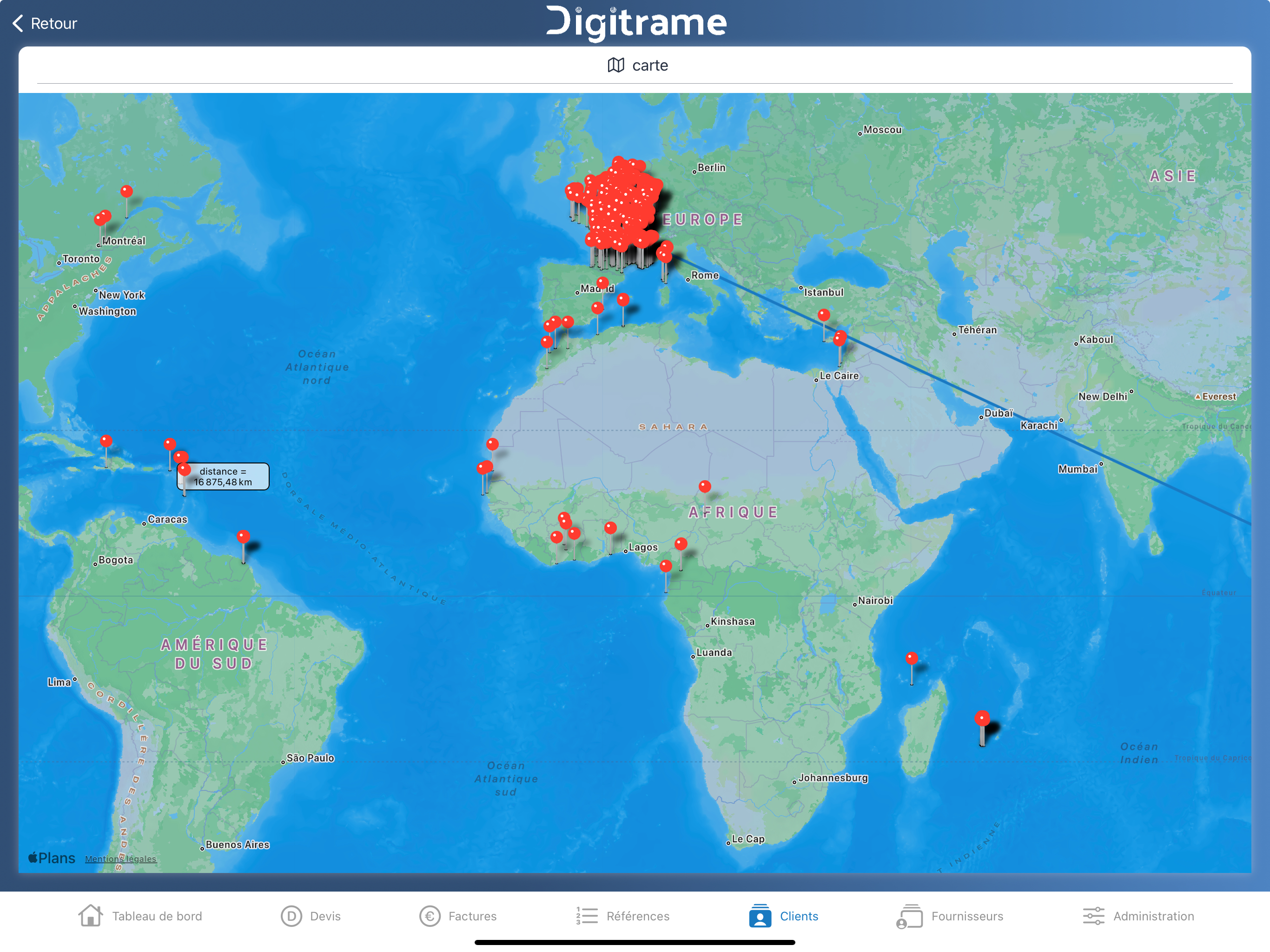Click the Mumbai city label
Viewport: 1270px width, 952px height.
click(1077, 469)
